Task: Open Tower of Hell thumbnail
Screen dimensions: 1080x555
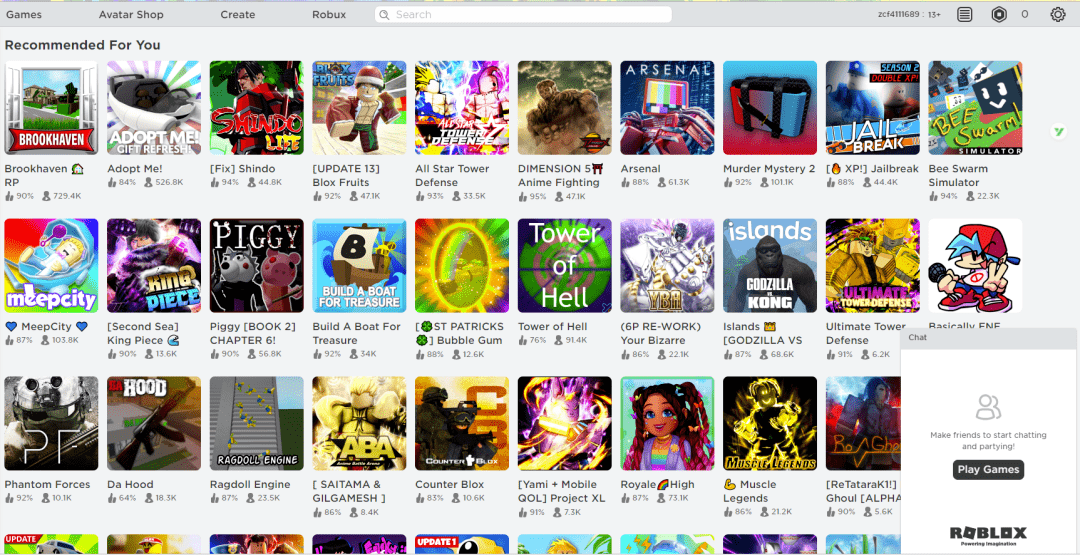Action: (x=565, y=266)
